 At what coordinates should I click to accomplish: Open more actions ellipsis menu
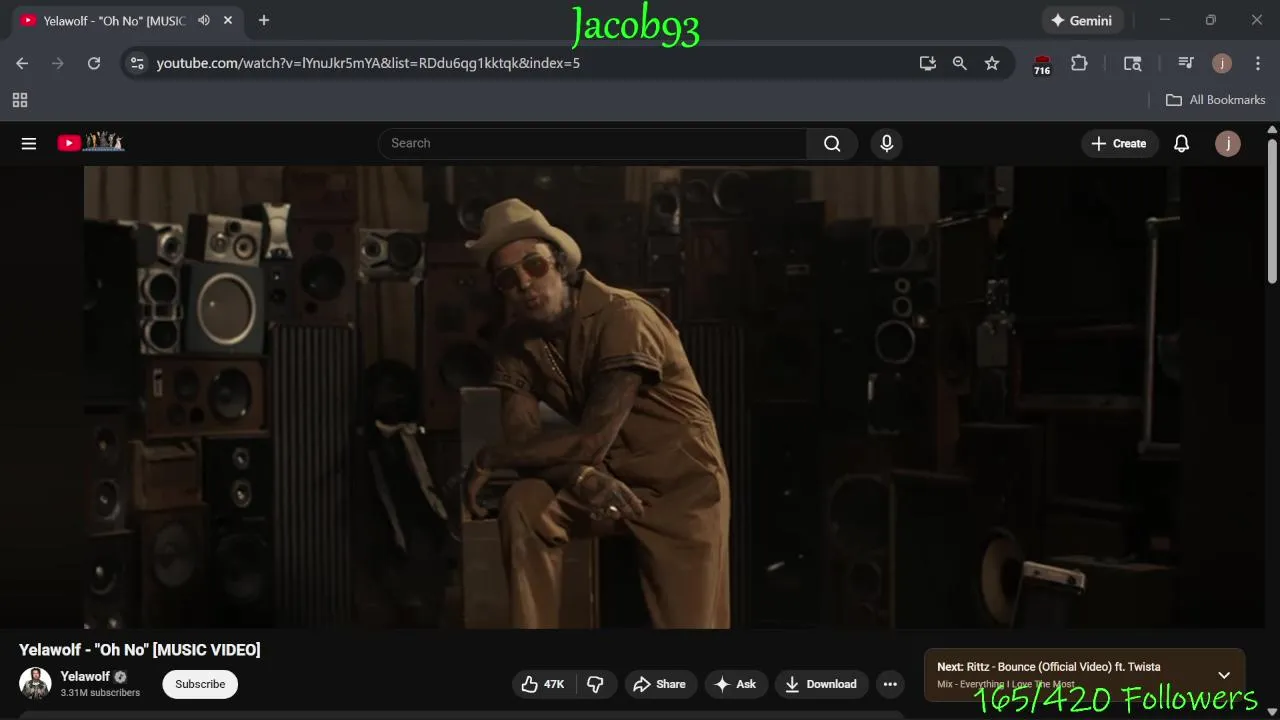point(890,684)
